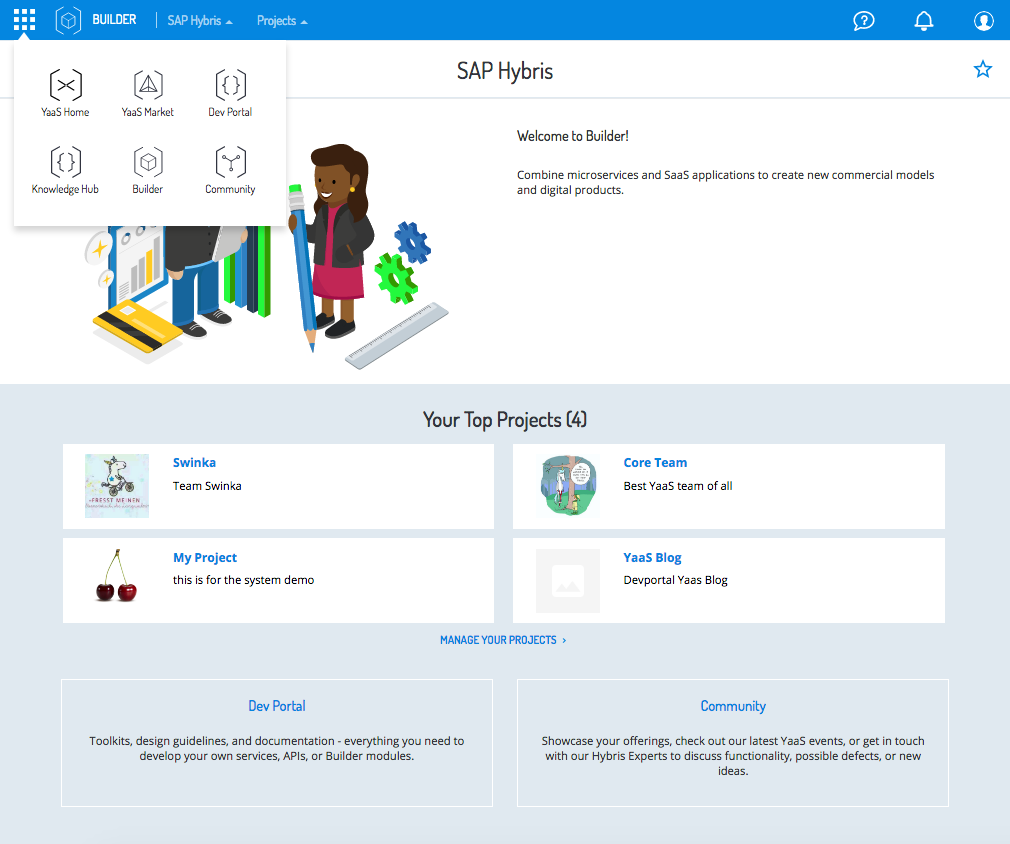This screenshot has height=844, width=1010.
Task: Open the help chat bubble icon
Action: (864, 21)
